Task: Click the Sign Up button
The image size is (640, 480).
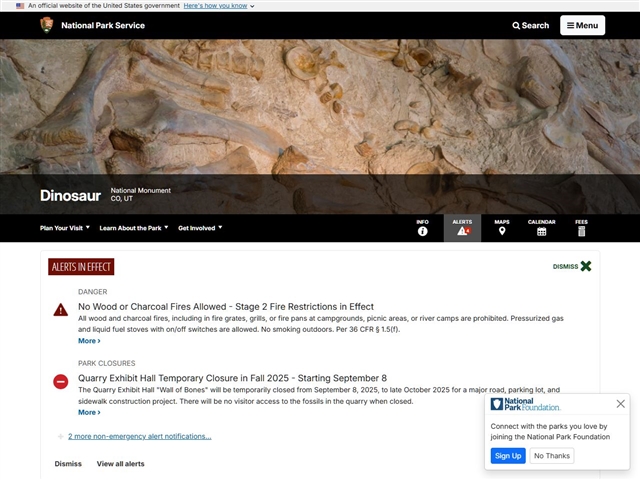Action: point(508,456)
